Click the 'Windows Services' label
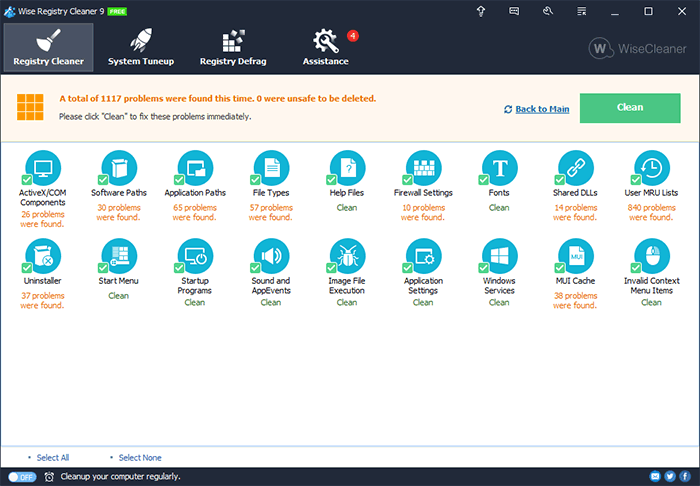Image resolution: width=700 pixels, height=486 pixels. (499, 286)
